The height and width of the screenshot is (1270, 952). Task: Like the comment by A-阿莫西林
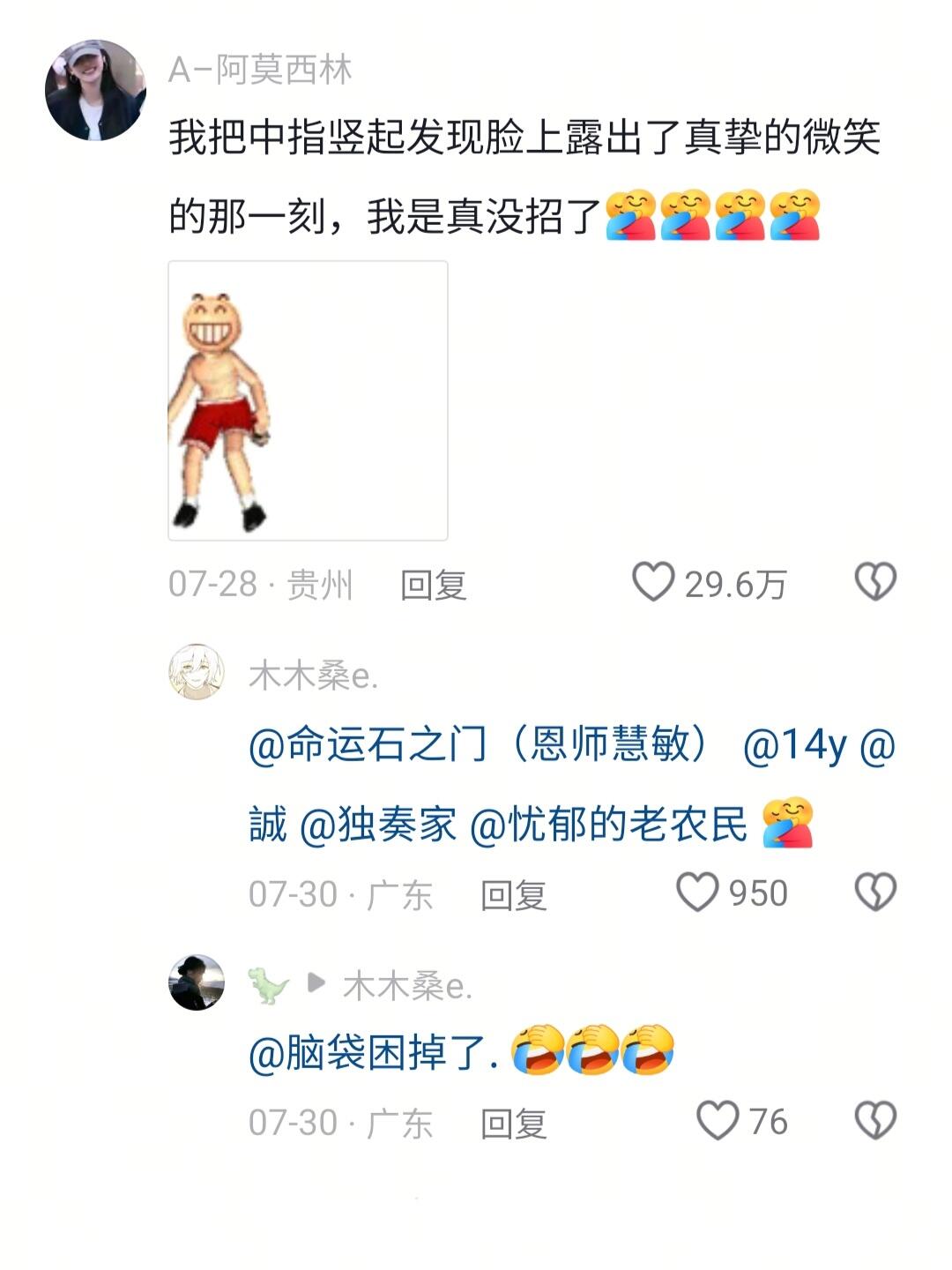(x=653, y=583)
